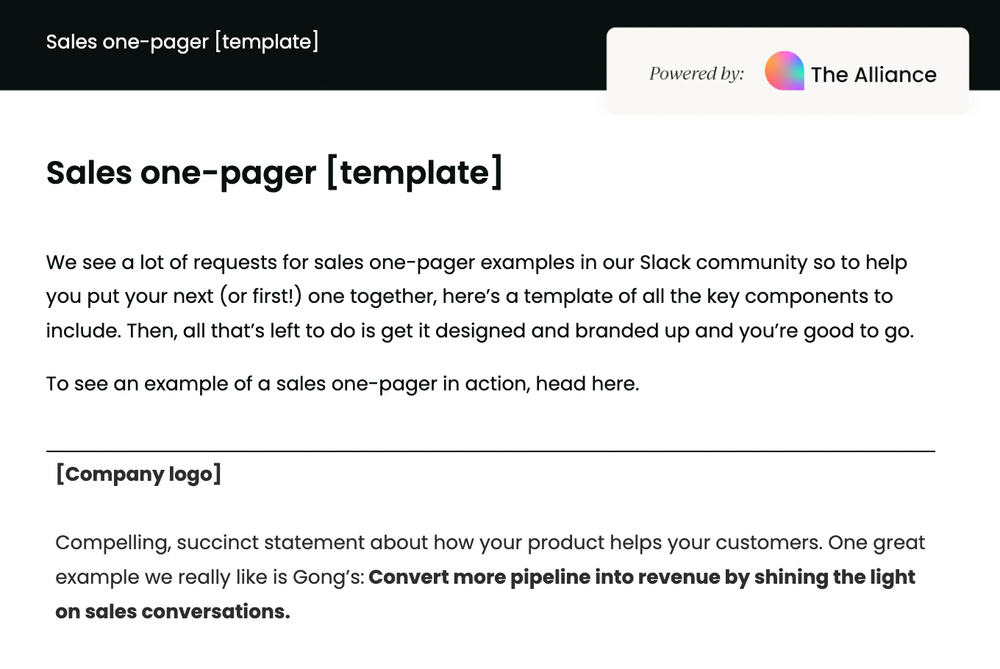Image resolution: width=1000 pixels, height=669 pixels.
Task: Click the large bold 'Sales one-pager [template]' heading
Action: [x=274, y=172]
